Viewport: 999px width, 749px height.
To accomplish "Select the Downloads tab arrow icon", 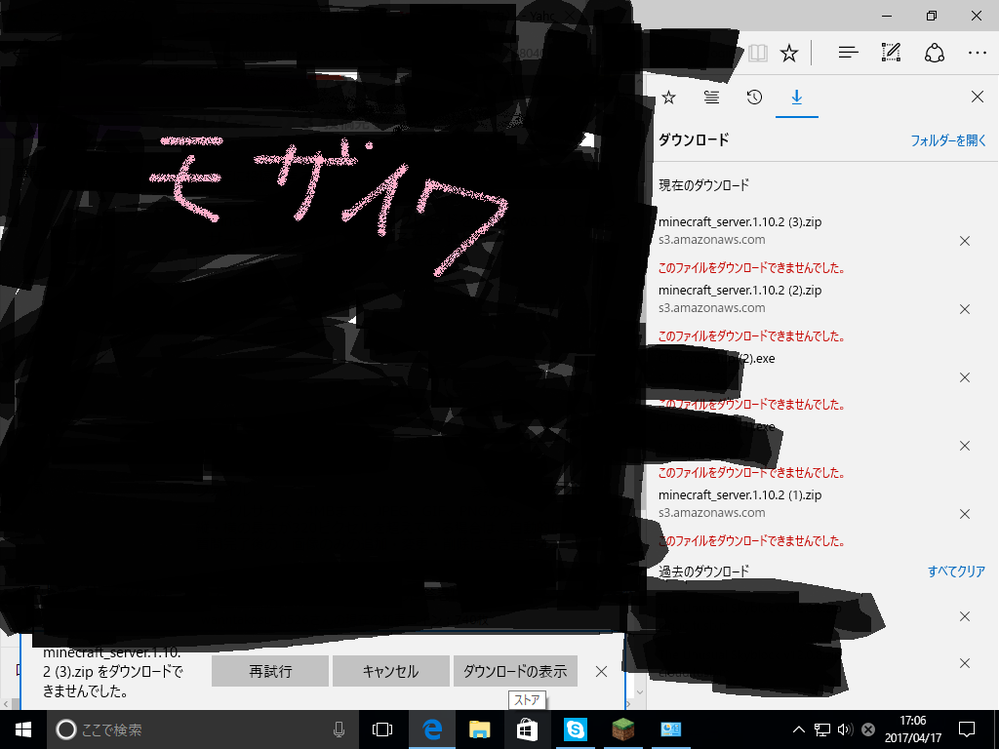I will tap(797, 97).
